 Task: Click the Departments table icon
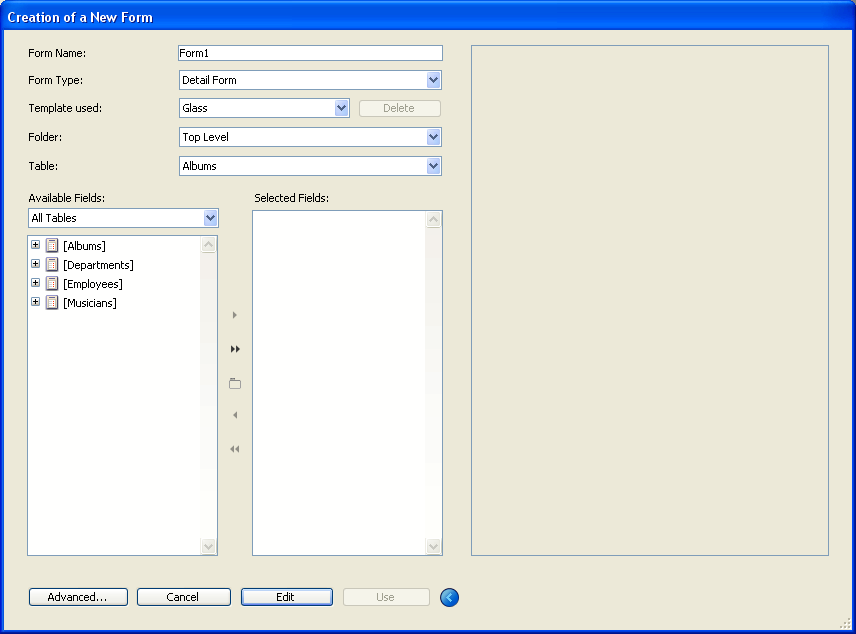[52, 264]
